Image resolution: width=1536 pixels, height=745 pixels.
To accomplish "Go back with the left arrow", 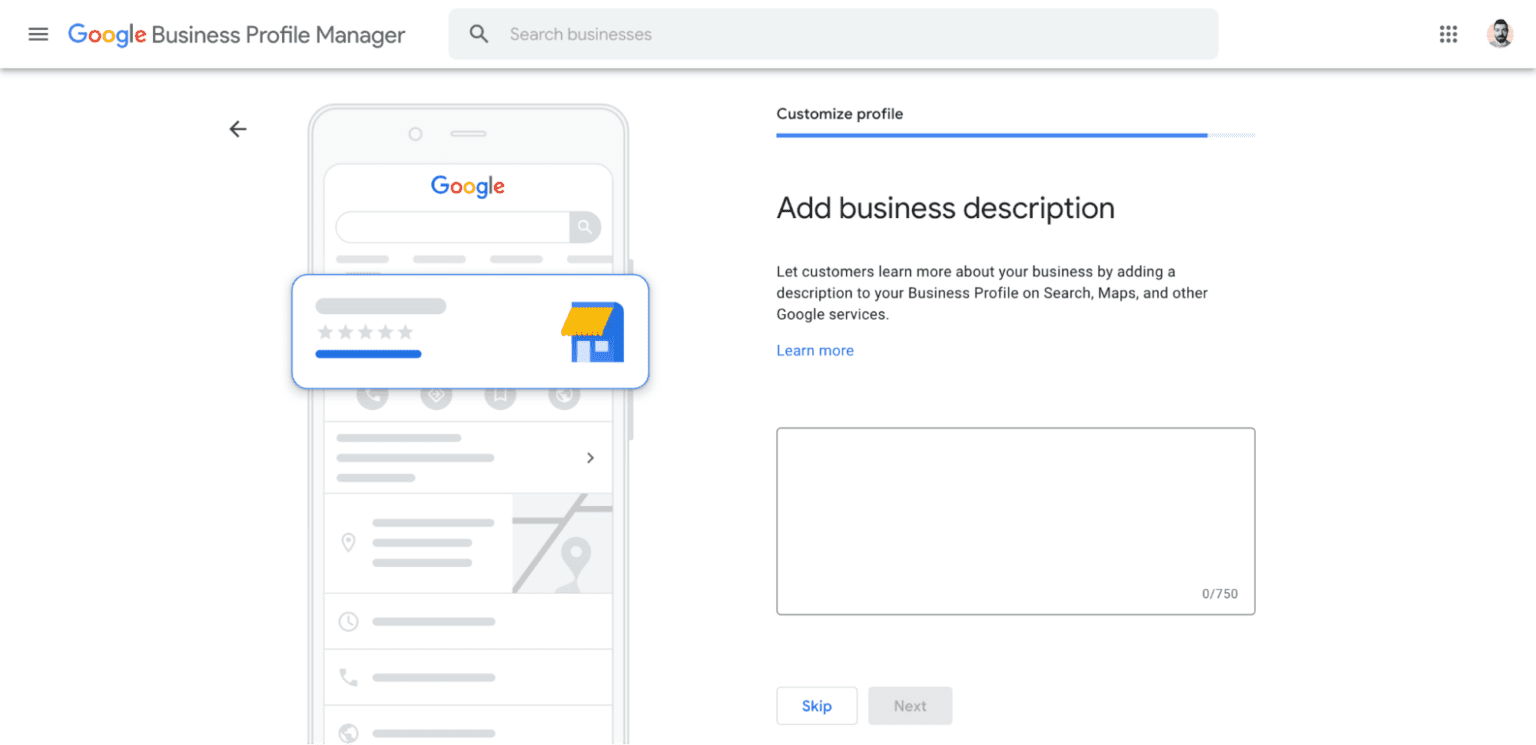I will [237, 129].
